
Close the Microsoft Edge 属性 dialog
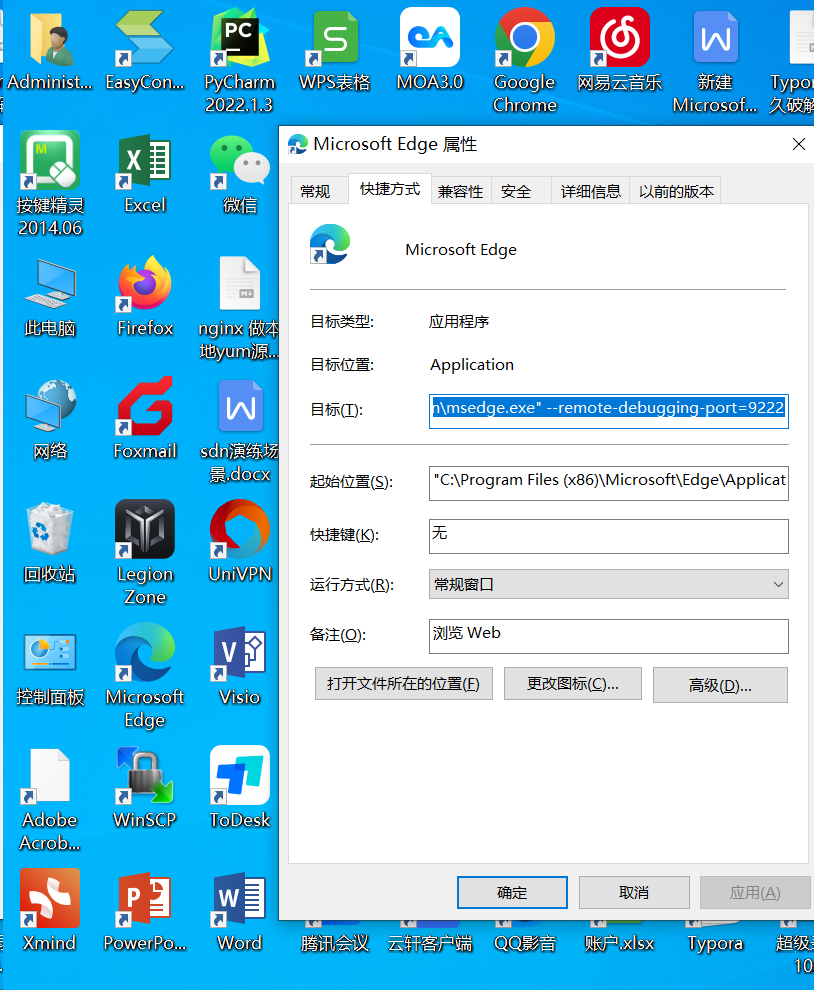(x=799, y=145)
